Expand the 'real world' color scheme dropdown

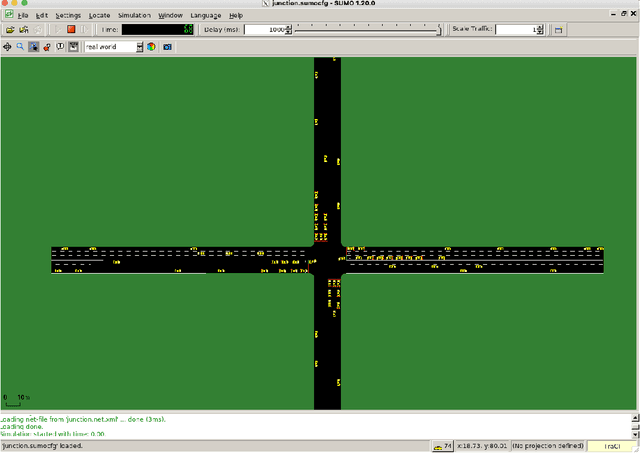(137, 47)
